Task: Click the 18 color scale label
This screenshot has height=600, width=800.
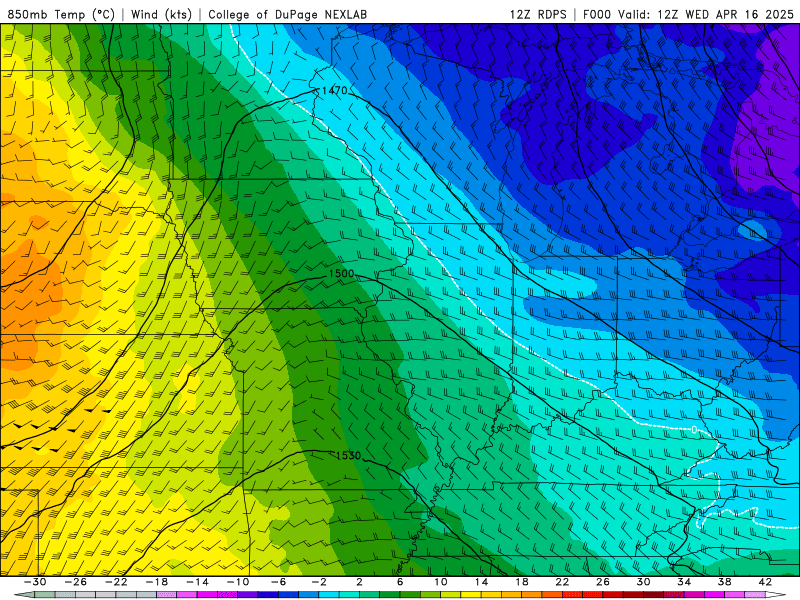Action: click(521, 582)
